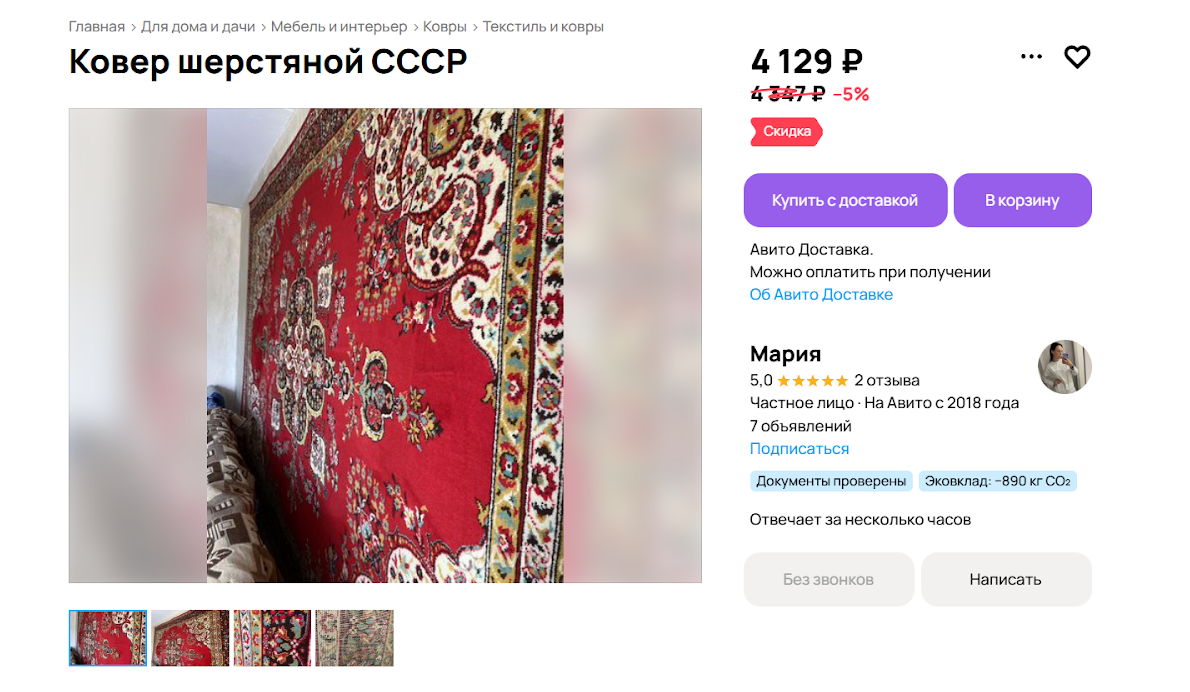Image resolution: width=1190 pixels, height=692 pixels.
Task: Add the carpet В корзину
Action: (1022, 200)
